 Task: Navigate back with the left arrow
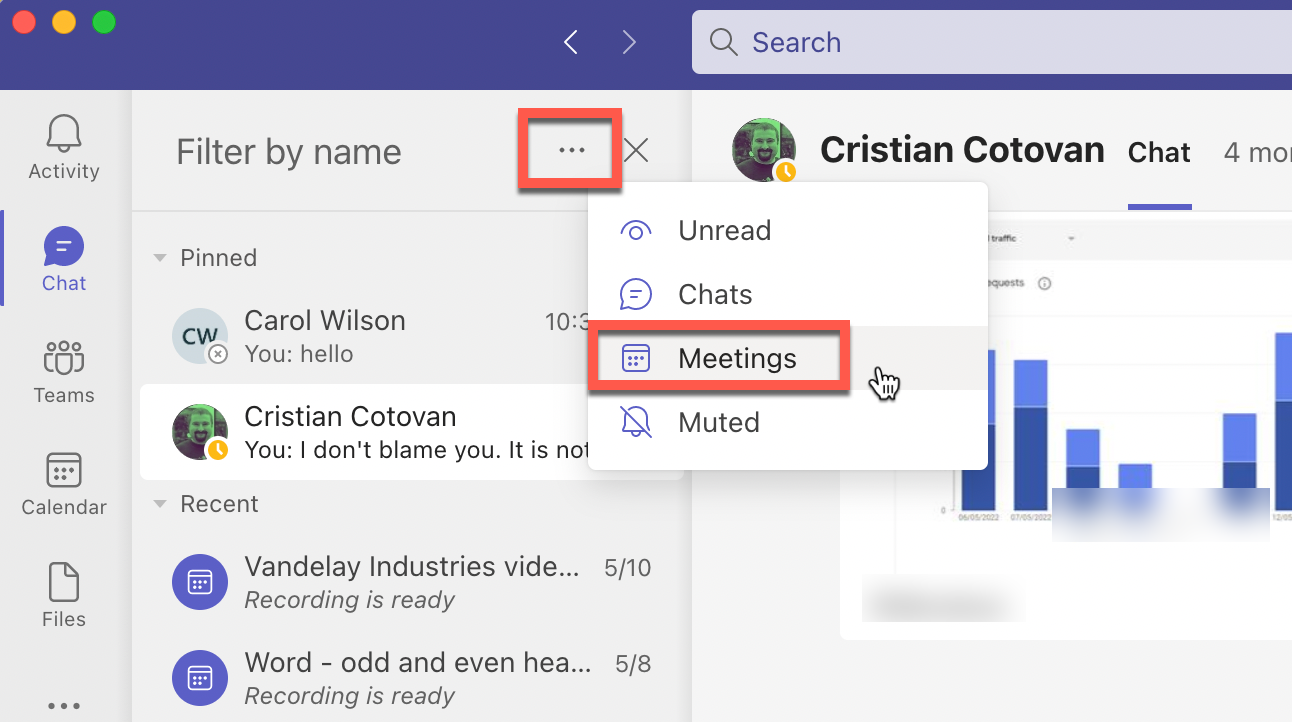pos(570,42)
